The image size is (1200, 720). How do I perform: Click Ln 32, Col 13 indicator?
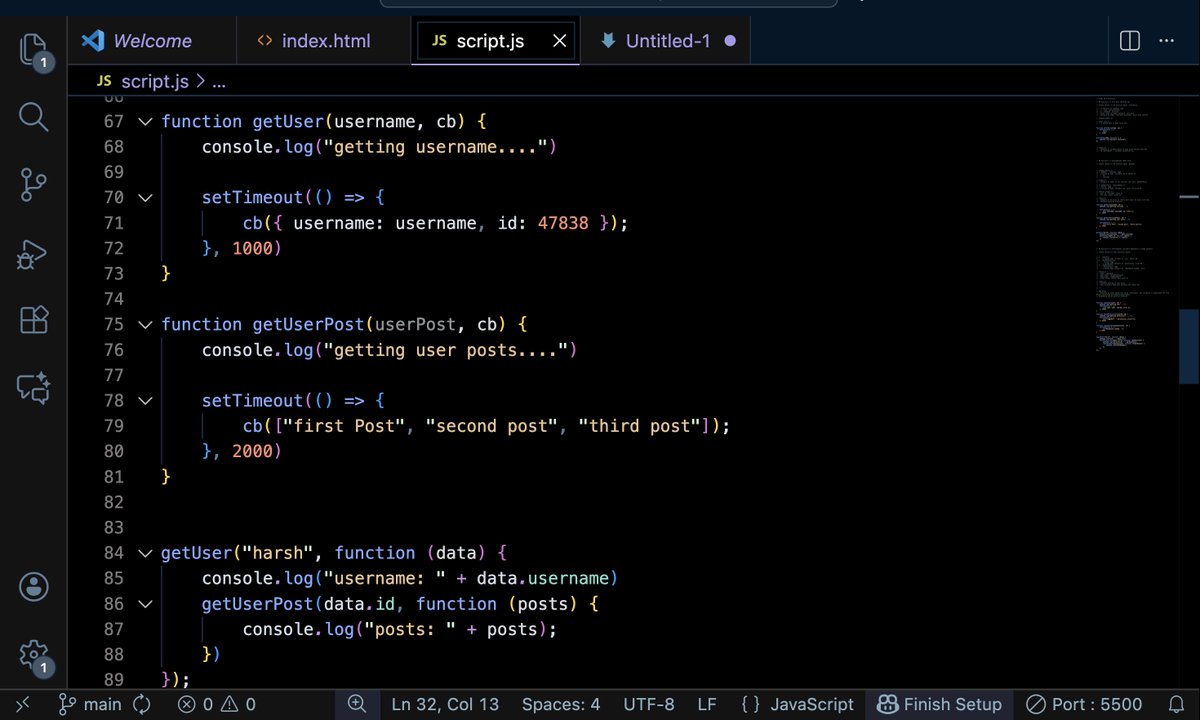(x=445, y=704)
